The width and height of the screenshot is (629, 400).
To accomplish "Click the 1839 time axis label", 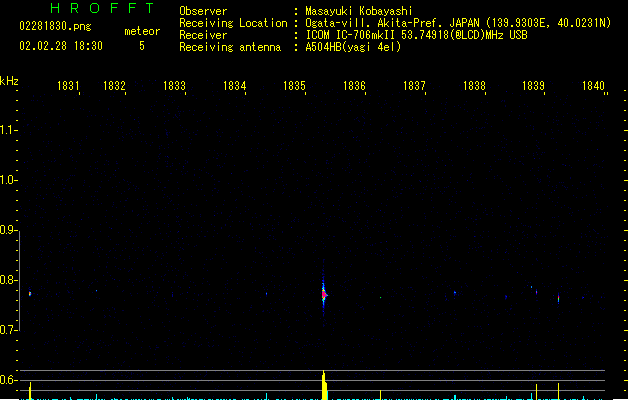I will [x=534, y=86].
